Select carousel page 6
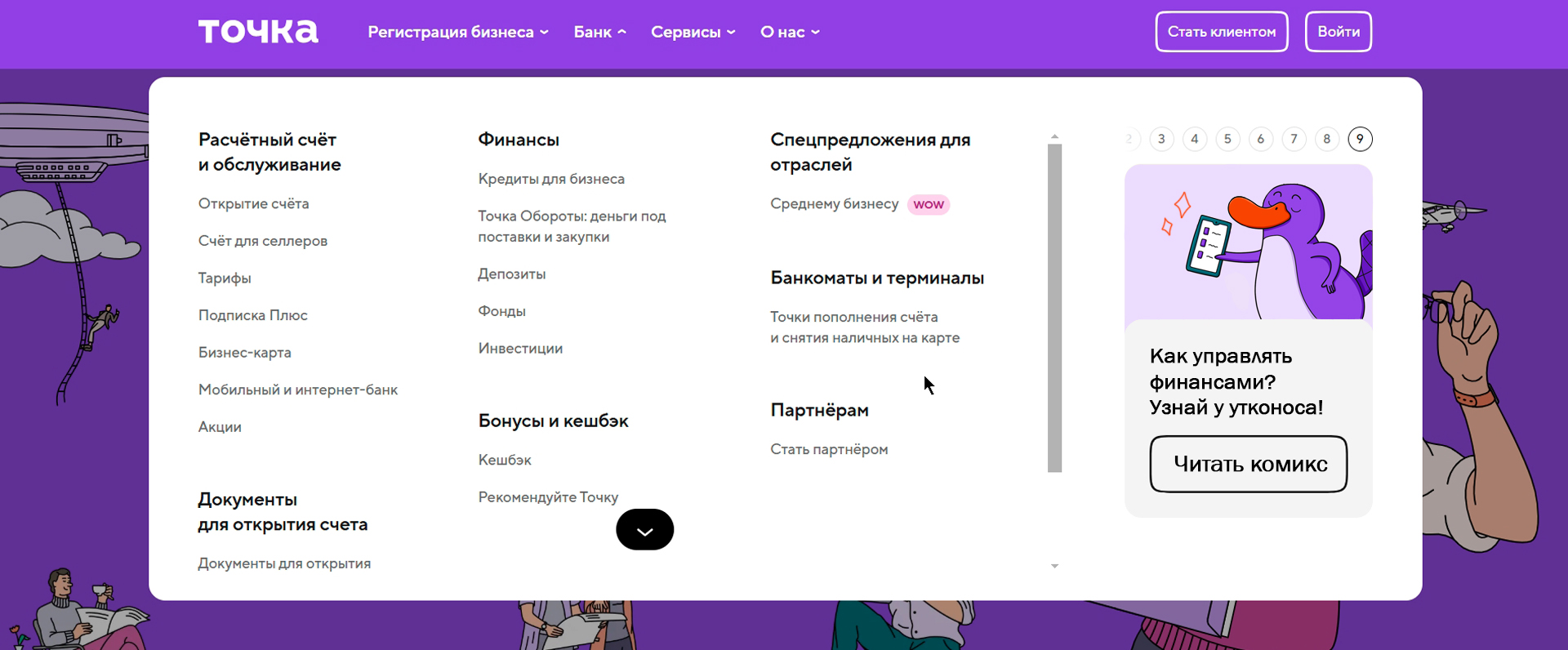The width and height of the screenshot is (1568, 650). (1261, 139)
